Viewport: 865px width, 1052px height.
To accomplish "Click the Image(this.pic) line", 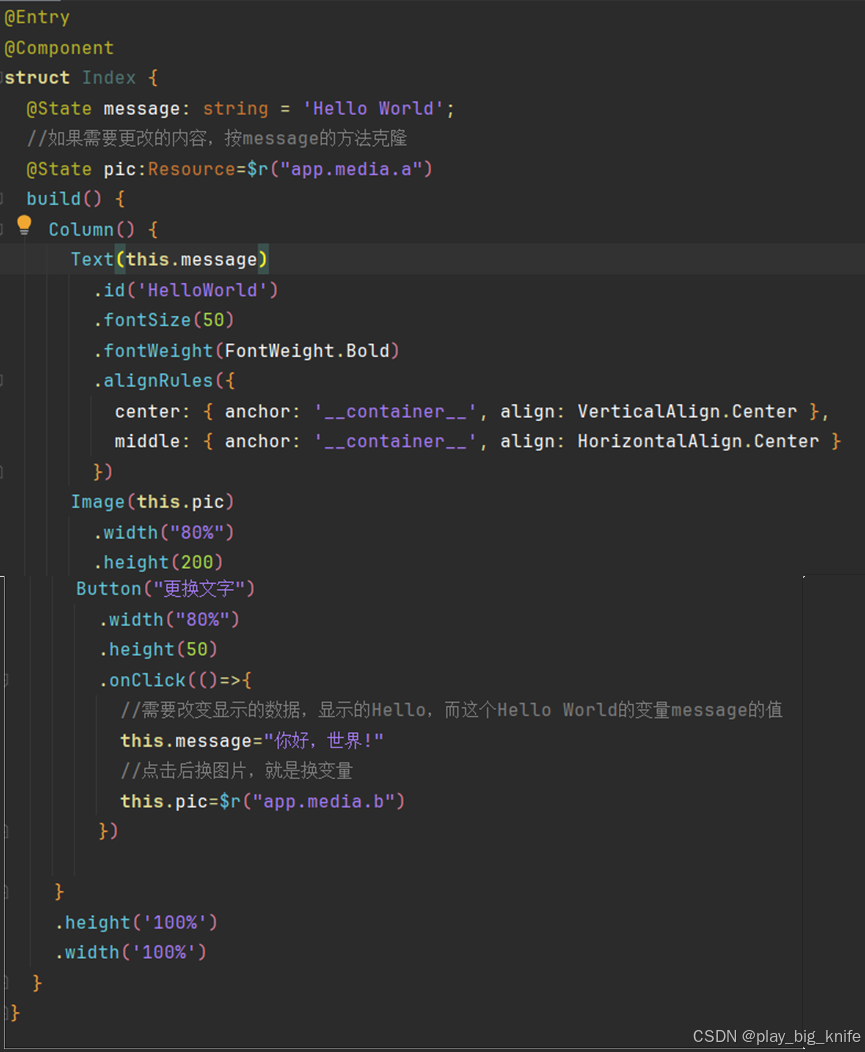I will point(152,502).
